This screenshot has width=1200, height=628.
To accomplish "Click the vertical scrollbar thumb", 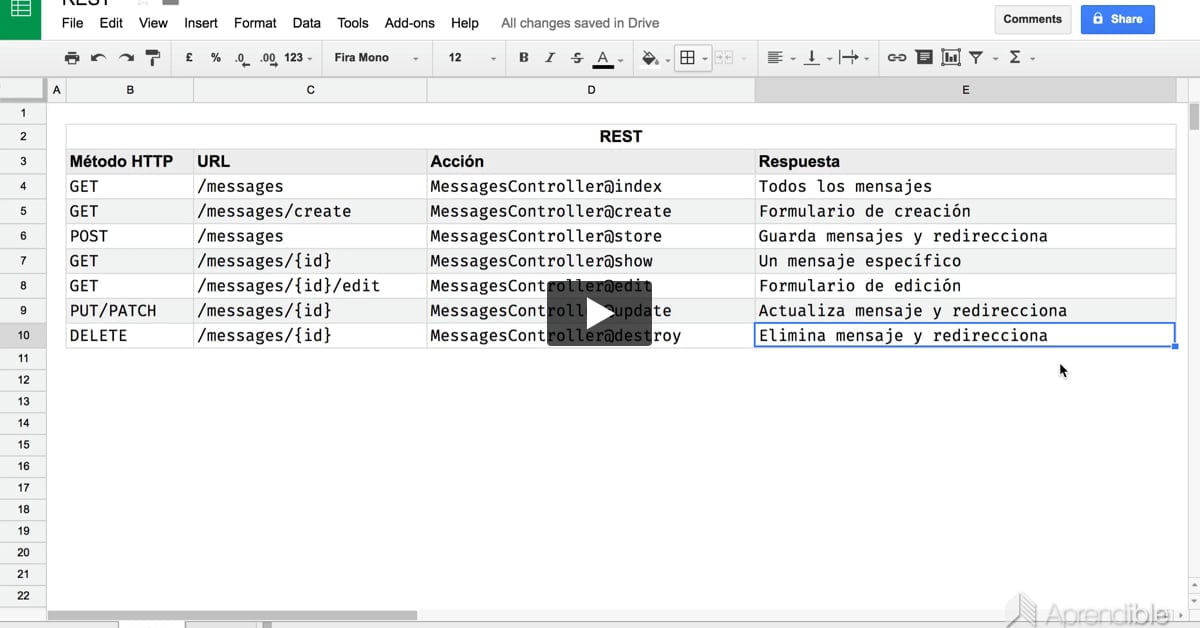I will pos(1193,116).
